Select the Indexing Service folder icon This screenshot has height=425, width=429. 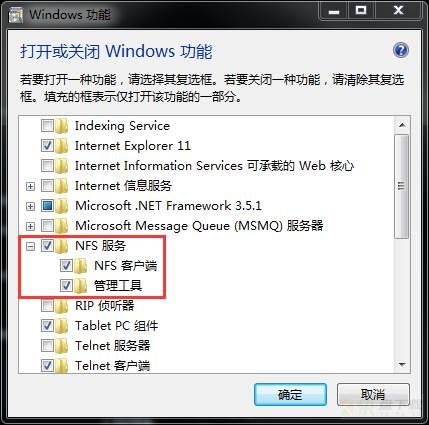point(62,126)
